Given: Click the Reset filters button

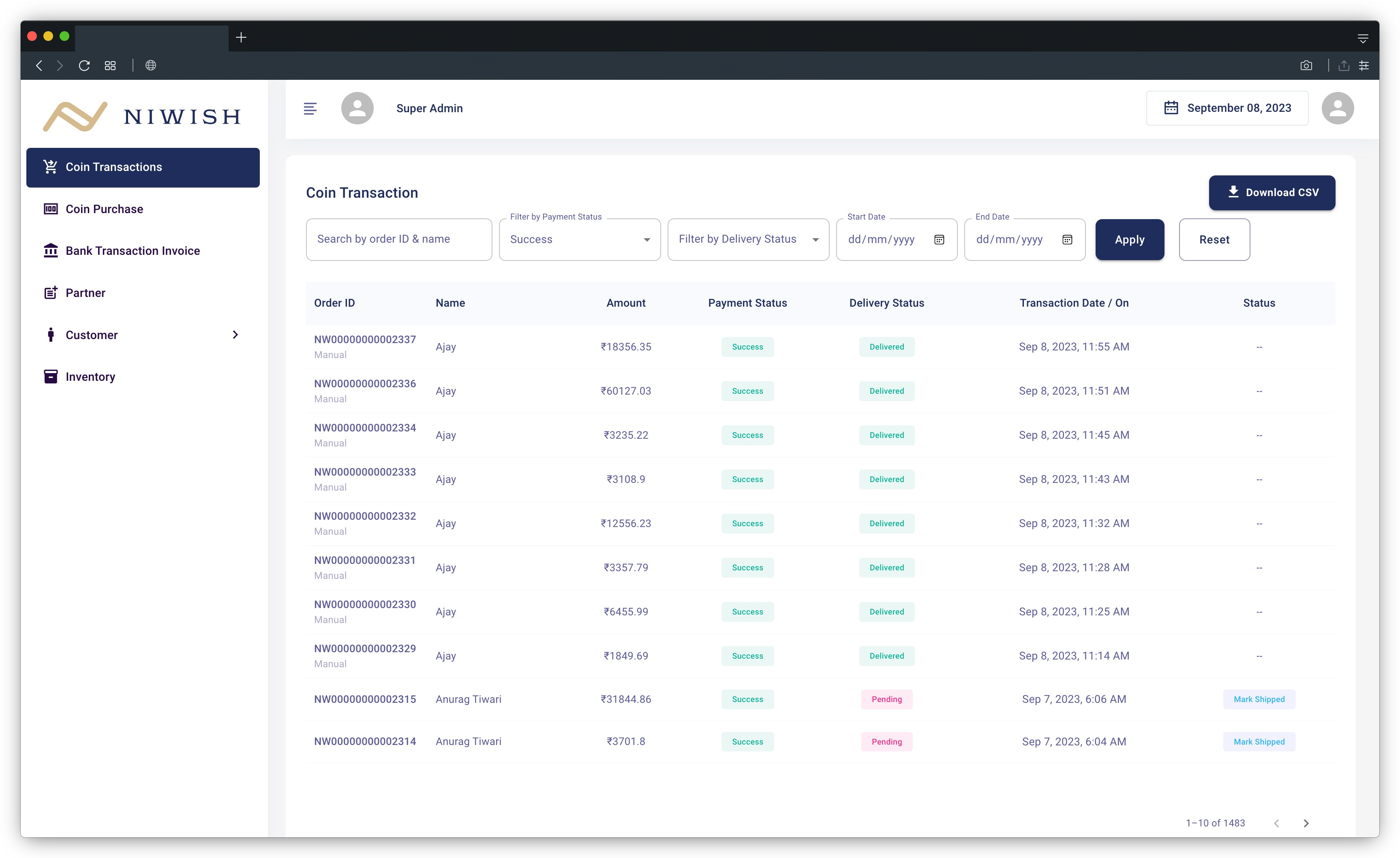Looking at the screenshot, I should click(1214, 240).
